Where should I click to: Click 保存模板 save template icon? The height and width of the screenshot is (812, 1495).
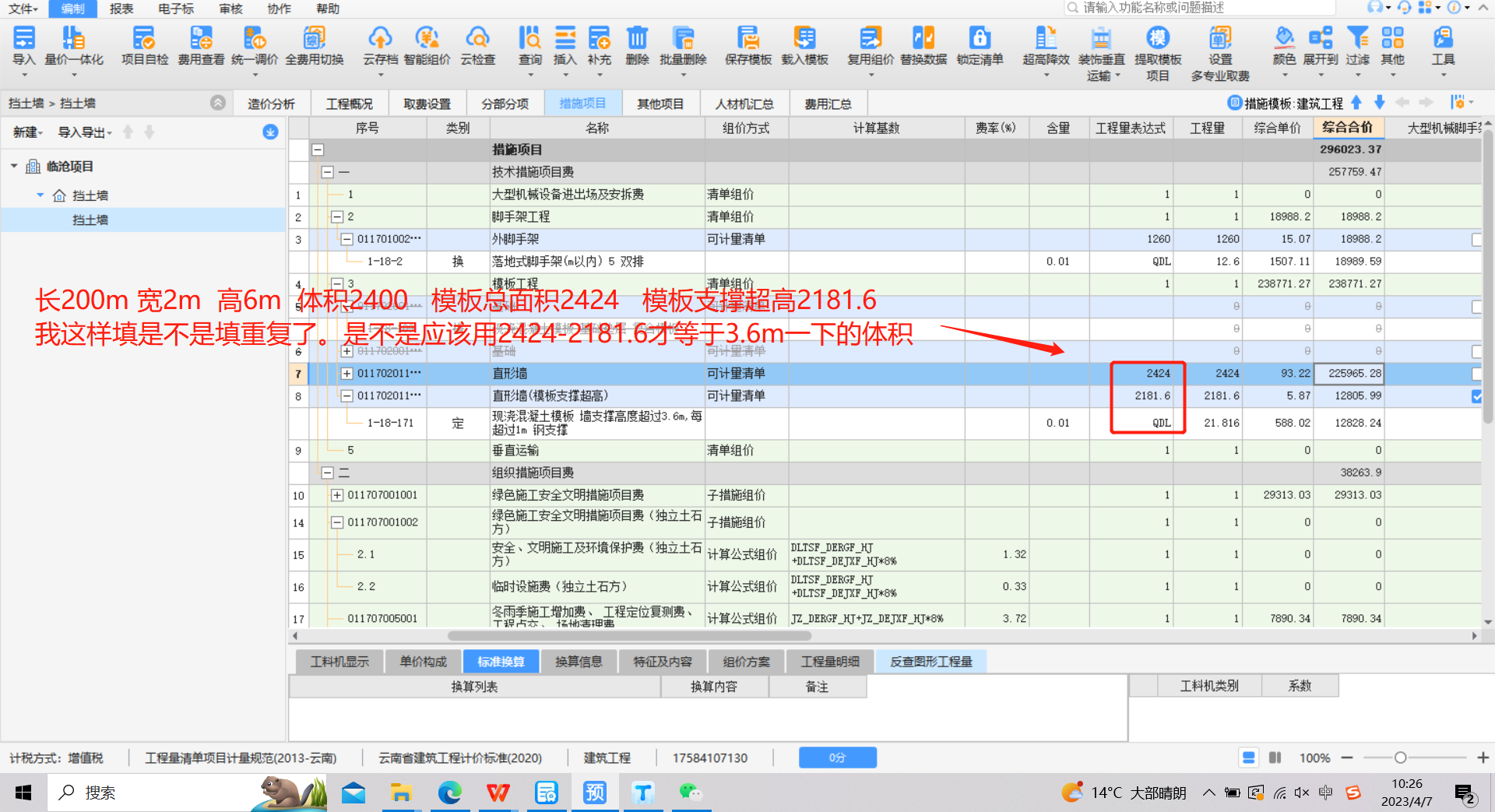pos(748,45)
